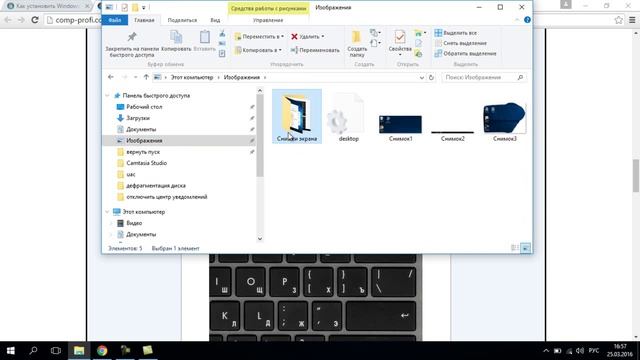Collapse the ribbon with the chevron near help
The image size is (640, 360).
click(517, 20)
